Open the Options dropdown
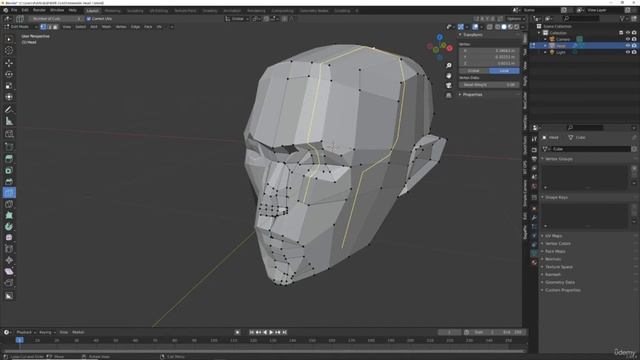 coord(516,19)
